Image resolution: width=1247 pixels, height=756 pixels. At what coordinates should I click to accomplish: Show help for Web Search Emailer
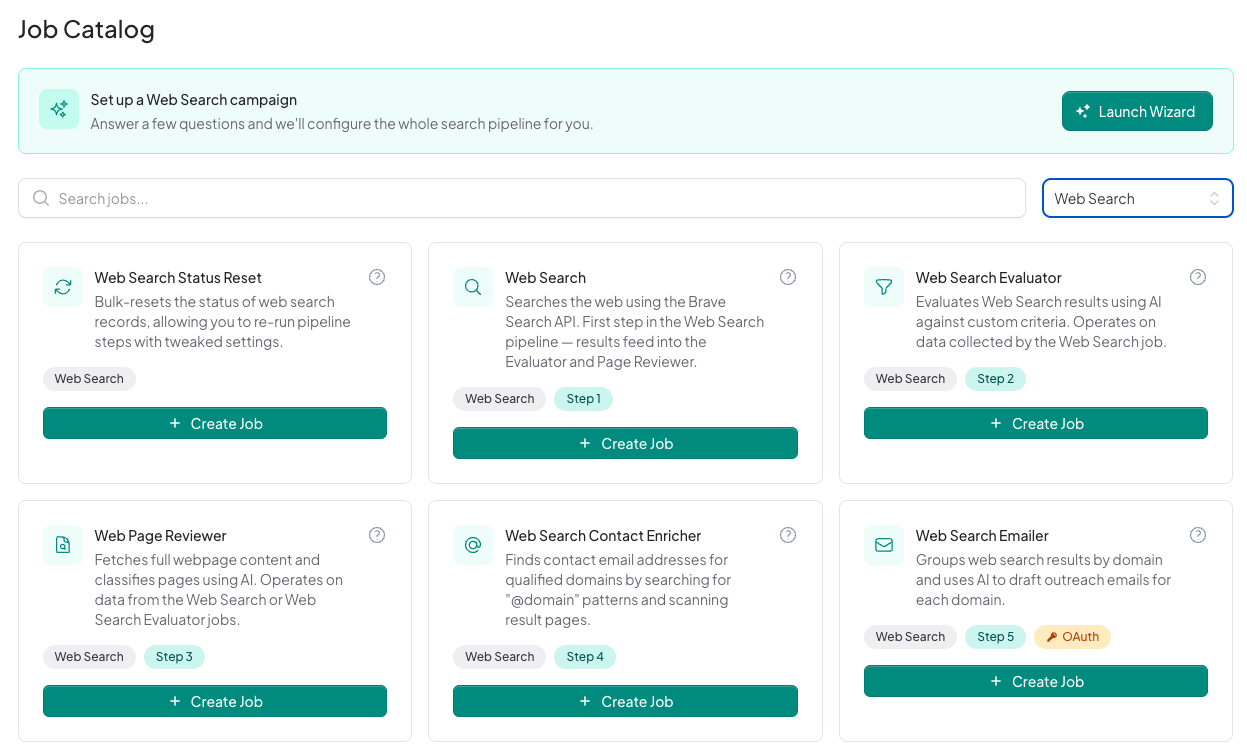coord(1198,535)
